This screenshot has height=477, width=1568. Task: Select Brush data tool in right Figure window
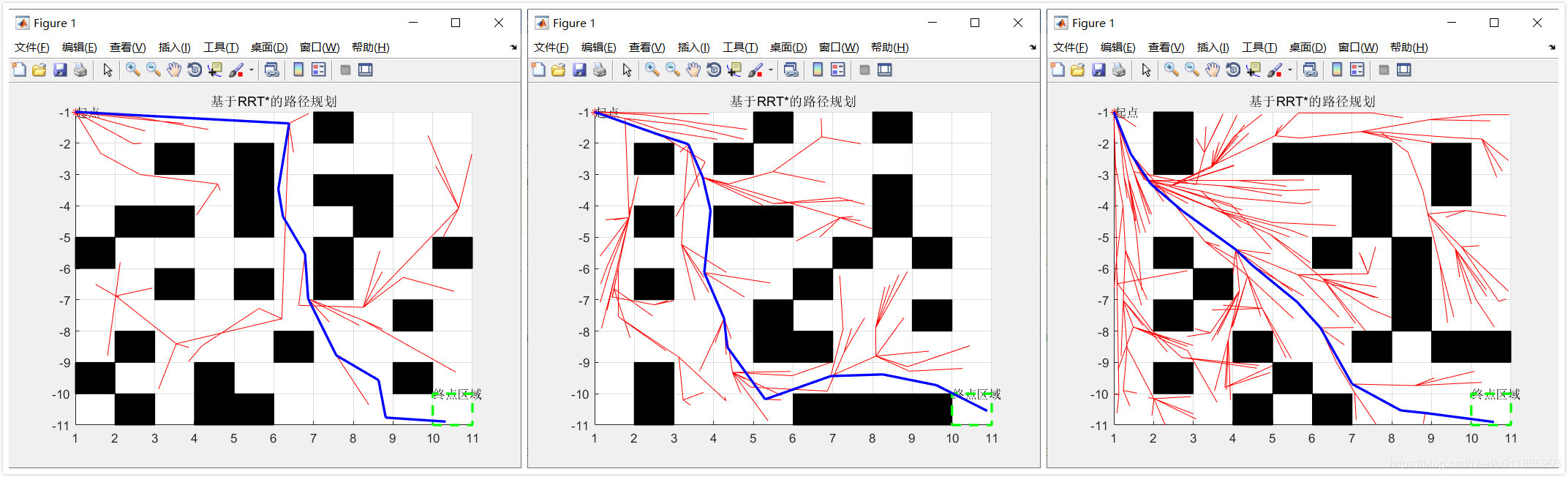tap(1275, 70)
